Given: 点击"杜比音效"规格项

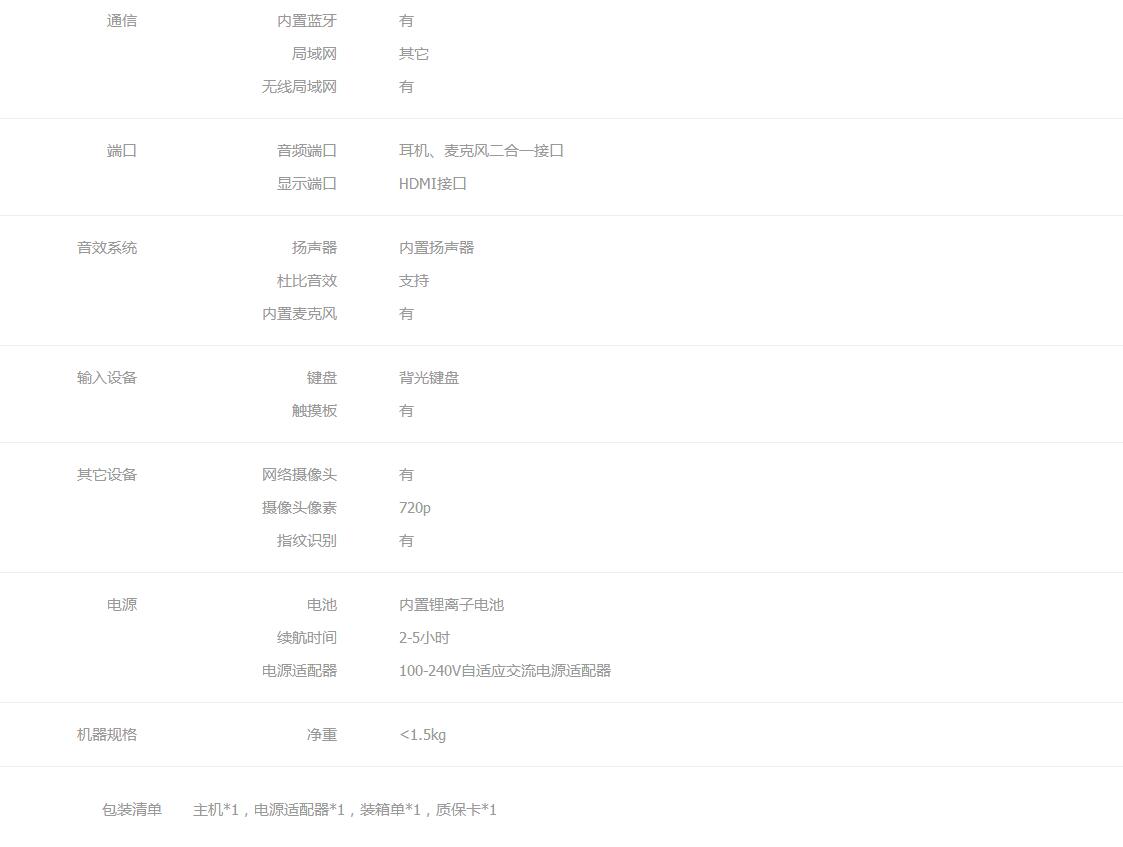Looking at the screenshot, I should 314,281.
